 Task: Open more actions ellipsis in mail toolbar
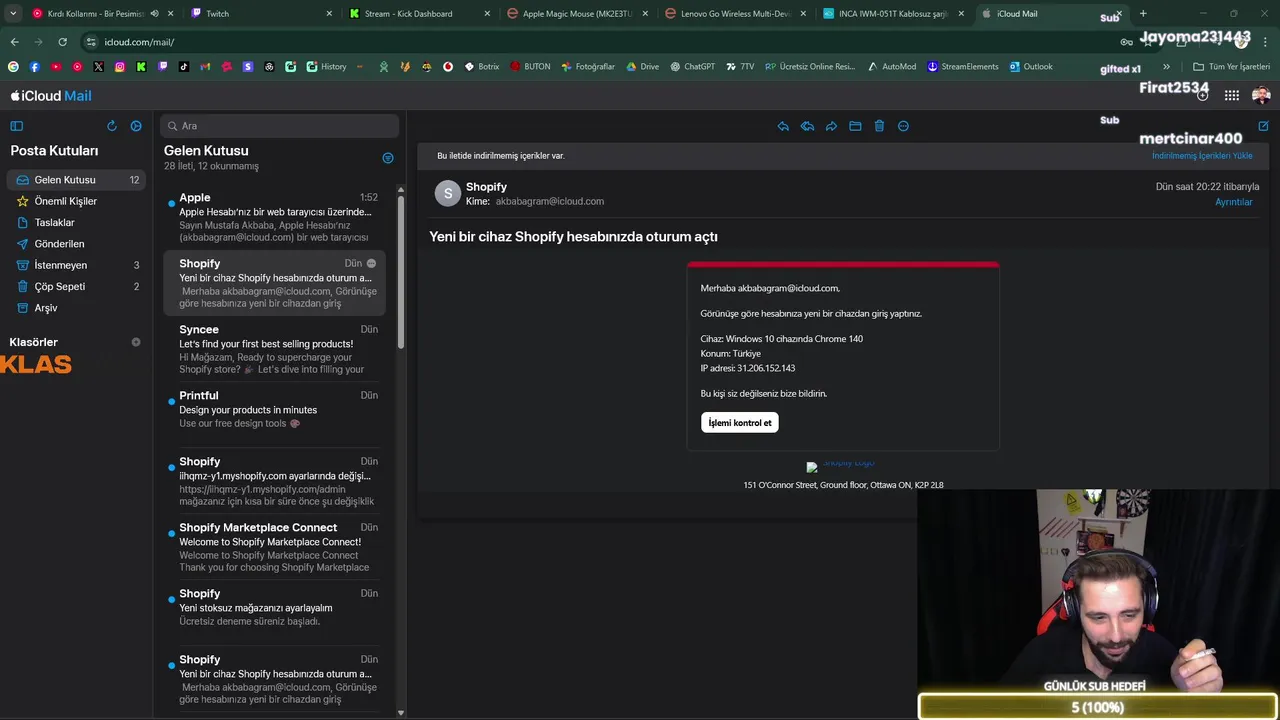pos(903,126)
